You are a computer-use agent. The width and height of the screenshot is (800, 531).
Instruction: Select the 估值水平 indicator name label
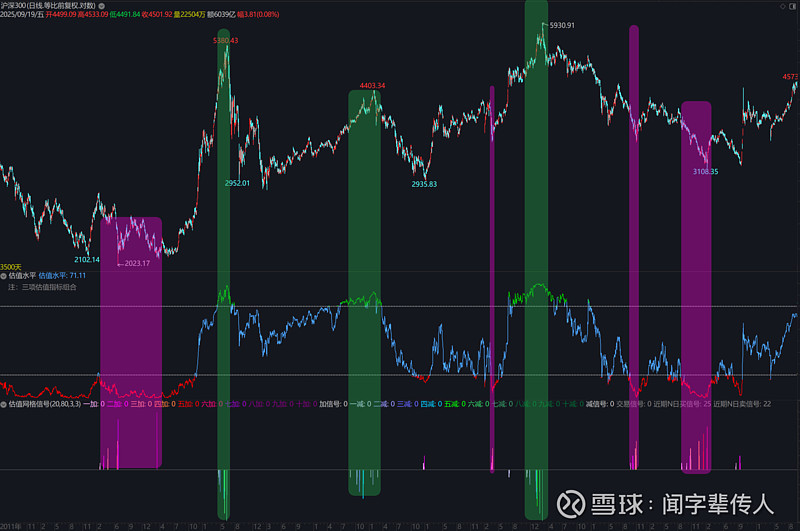coord(22,276)
